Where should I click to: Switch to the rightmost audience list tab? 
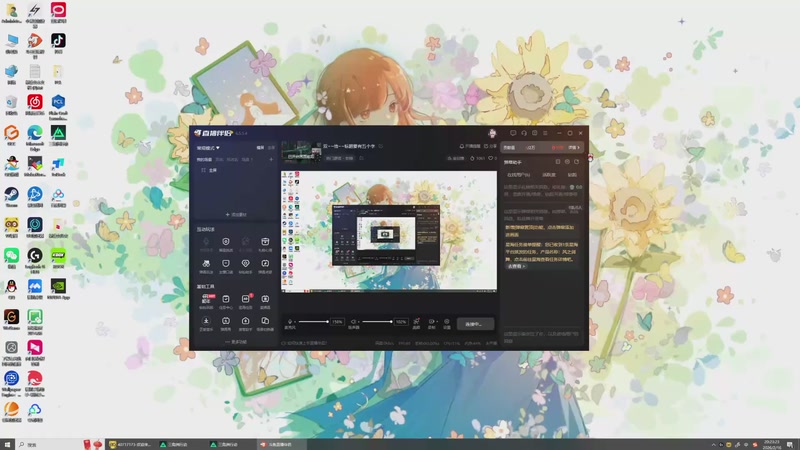click(572, 175)
